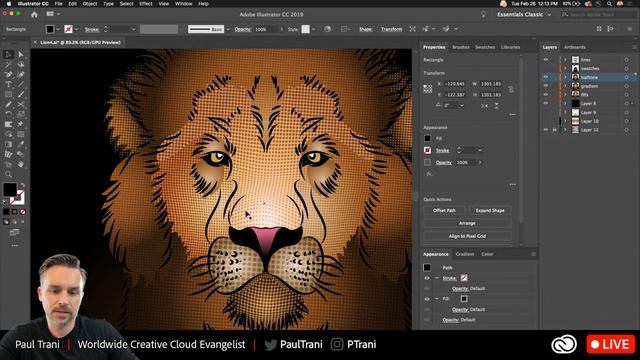Open the Appearance panel menu icon
The height and width of the screenshot is (360, 640).
pyautogui.click(x=533, y=254)
